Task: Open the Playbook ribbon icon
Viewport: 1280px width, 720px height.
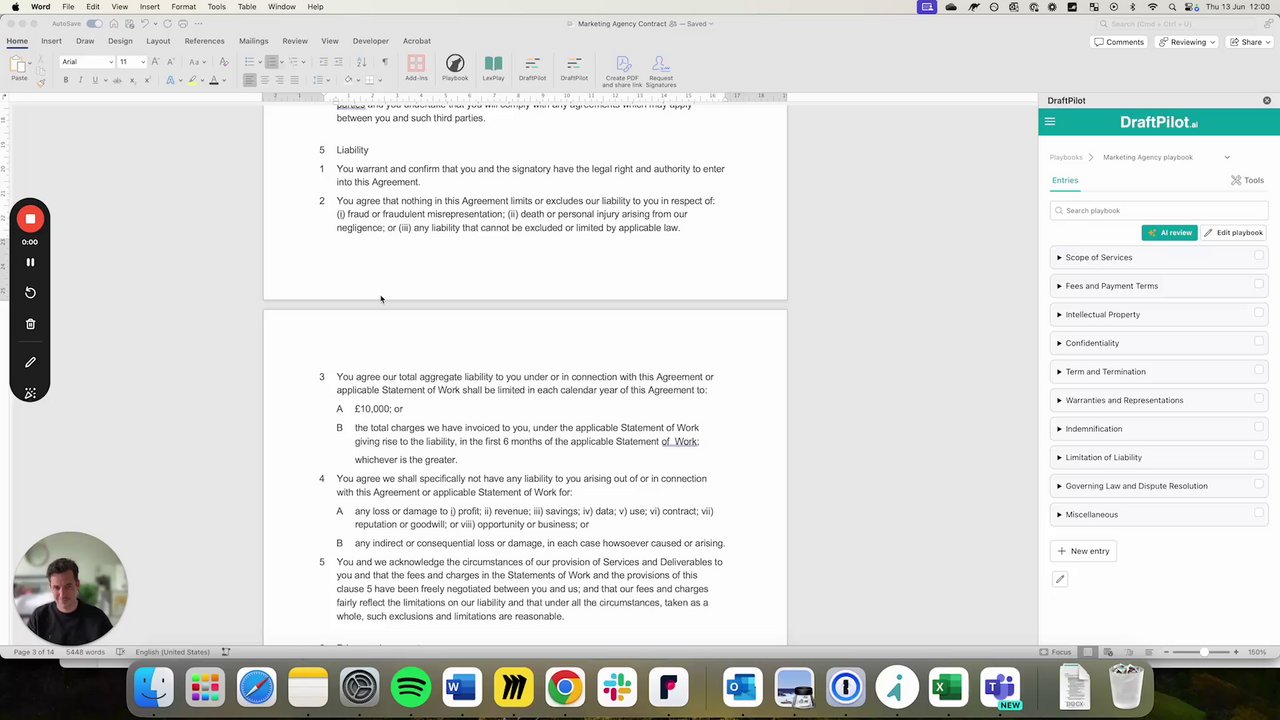Action: click(455, 67)
